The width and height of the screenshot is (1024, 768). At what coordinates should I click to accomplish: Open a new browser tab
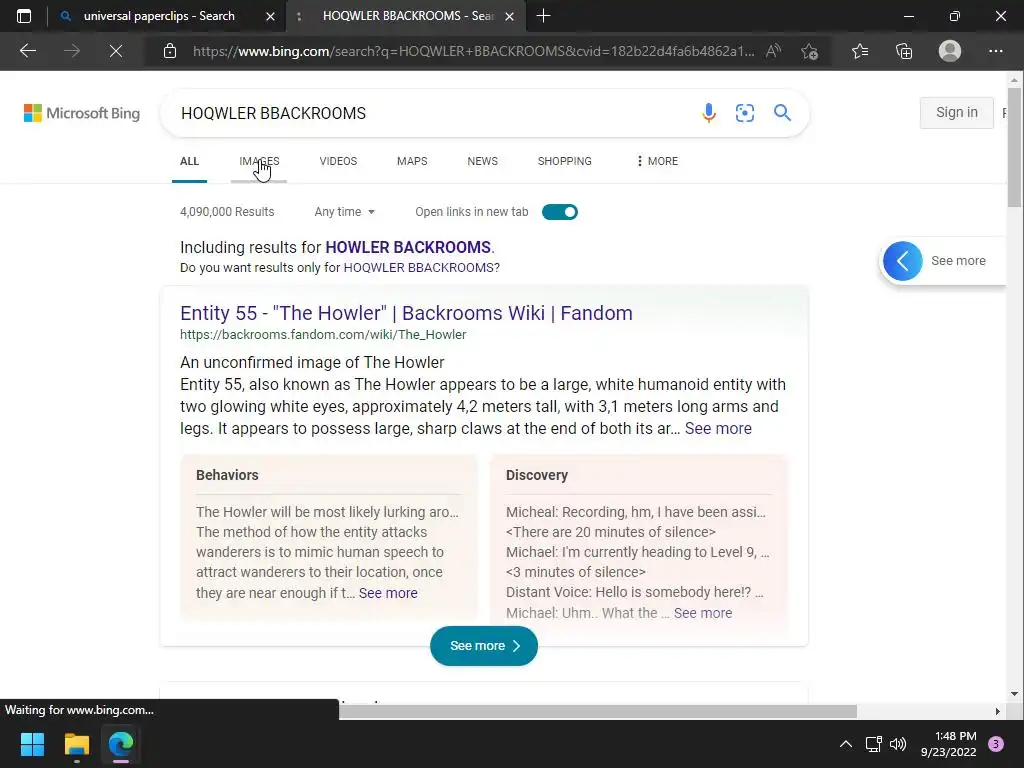[x=543, y=16]
